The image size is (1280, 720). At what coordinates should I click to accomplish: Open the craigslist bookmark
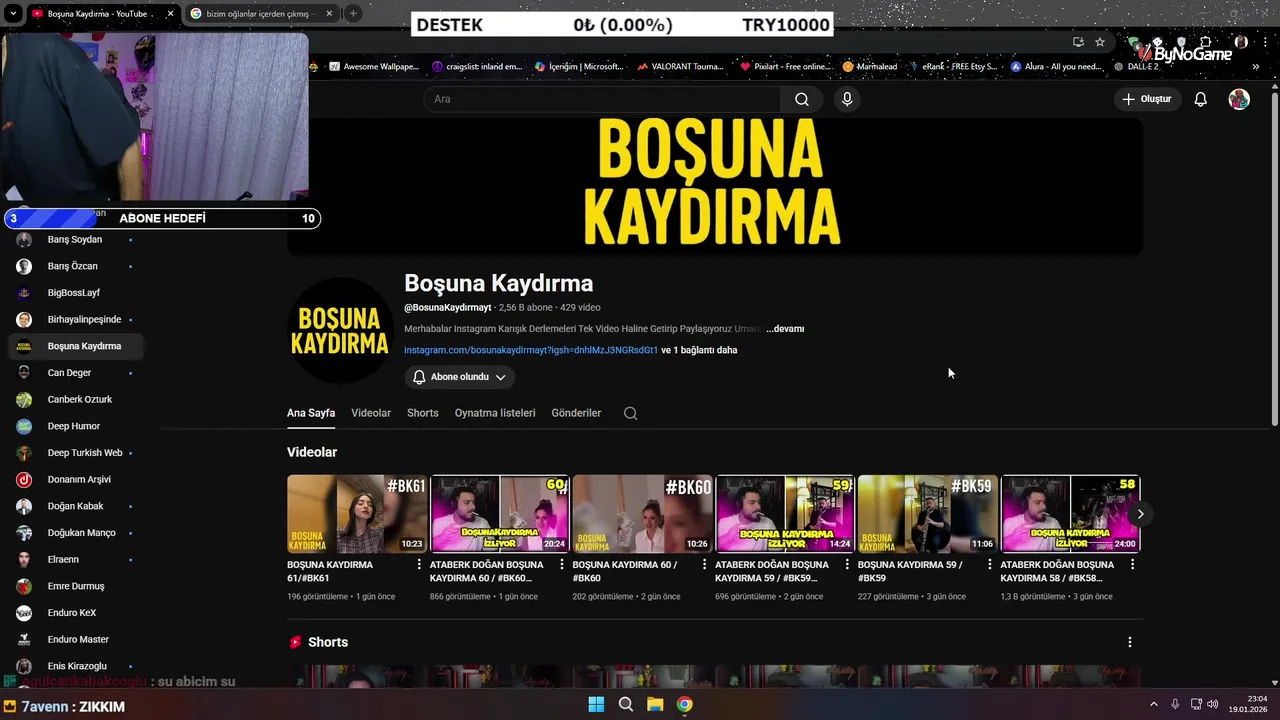[x=477, y=67]
